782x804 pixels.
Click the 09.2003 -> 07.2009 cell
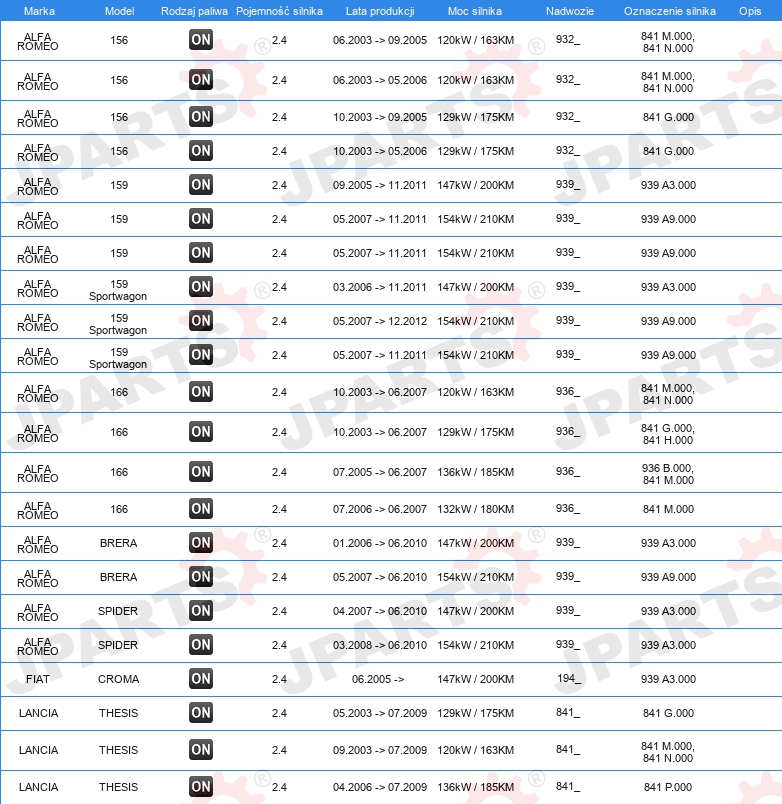click(x=379, y=750)
